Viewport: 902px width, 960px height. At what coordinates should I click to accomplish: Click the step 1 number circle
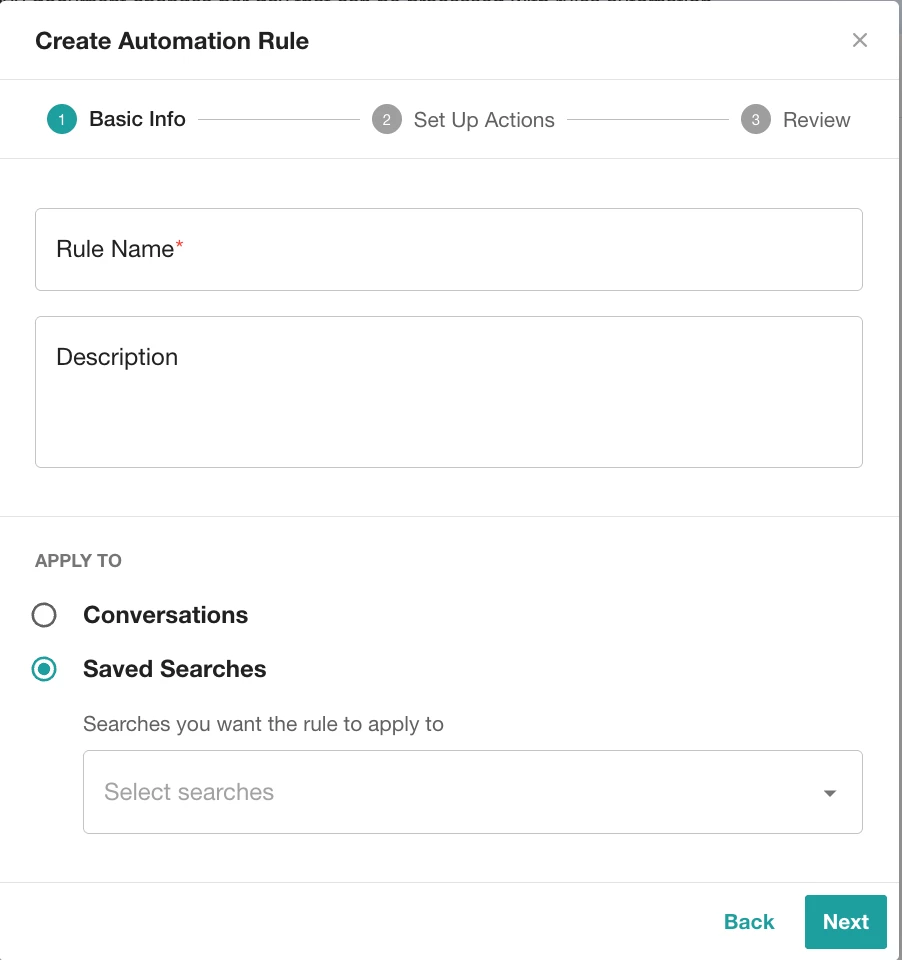pyautogui.click(x=62, y=120)
